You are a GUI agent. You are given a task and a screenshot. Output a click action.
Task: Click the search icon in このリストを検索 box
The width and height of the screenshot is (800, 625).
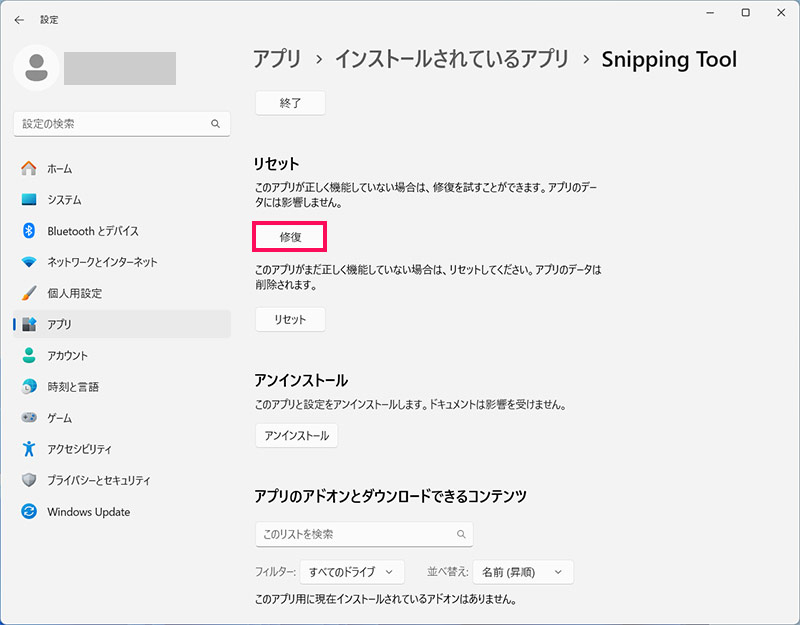tap(461, 534)
